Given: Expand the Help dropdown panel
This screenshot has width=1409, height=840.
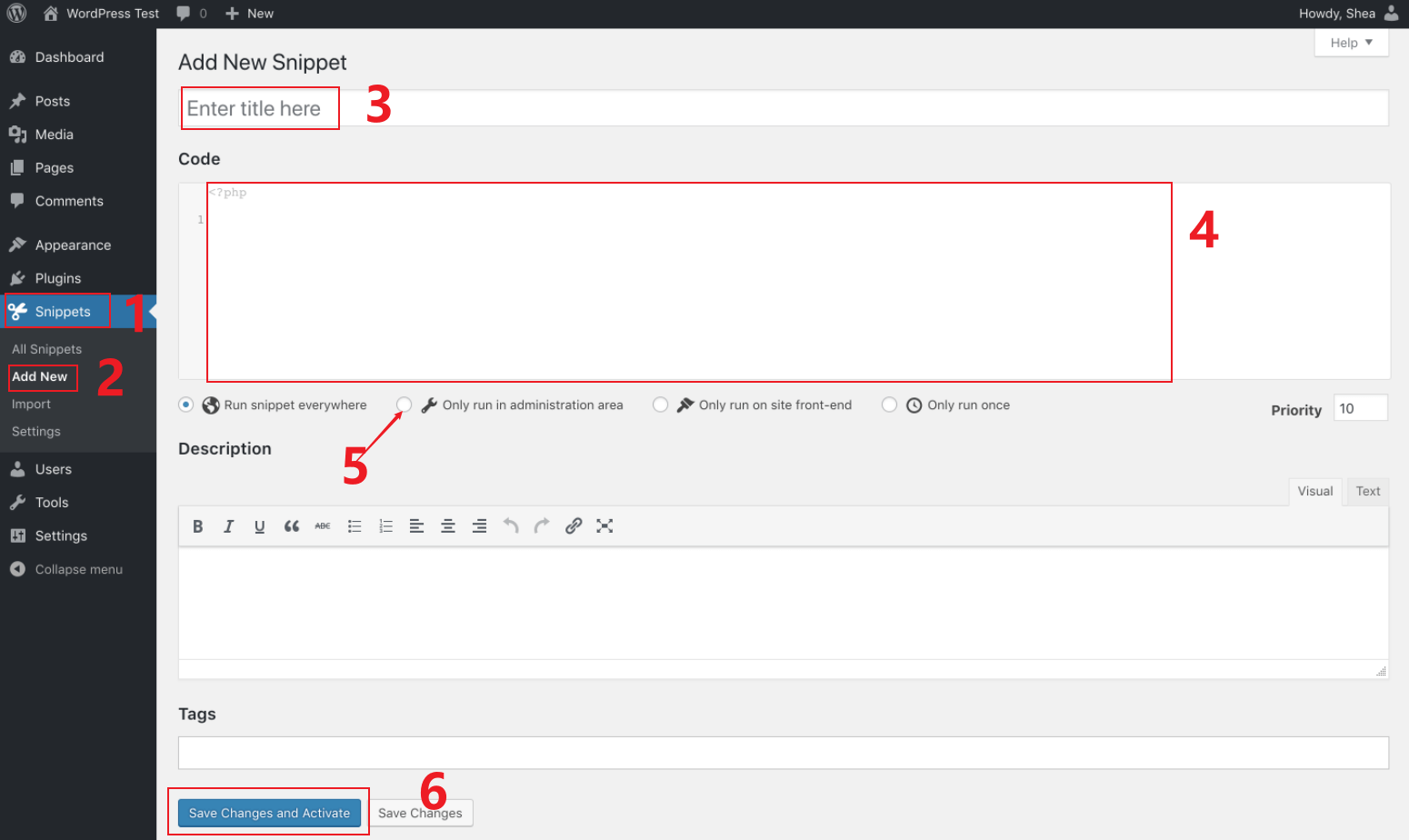Looking at the screenshot, I should tap(1351, 43).
